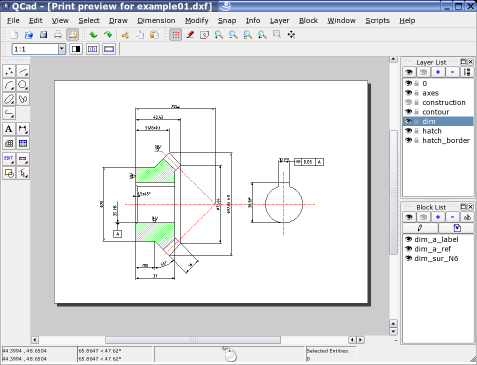Select the hatch_border layer
The height and width of the screenshot is (365, 477).
point(446,140)
